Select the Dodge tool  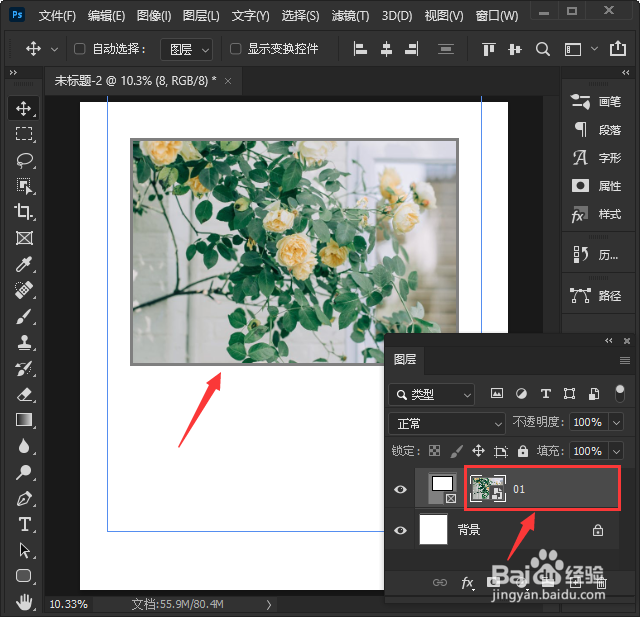click(24, 472)
